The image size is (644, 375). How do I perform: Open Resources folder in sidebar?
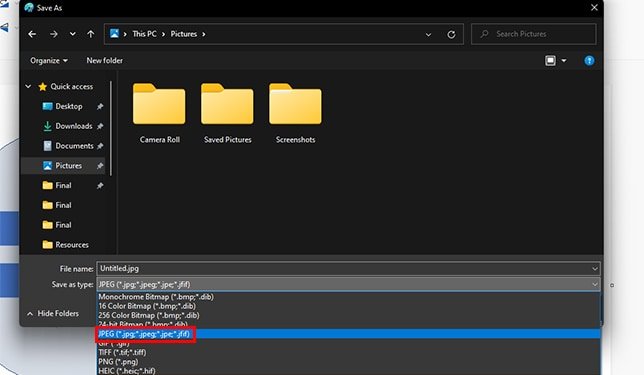(x=72, y=245)
